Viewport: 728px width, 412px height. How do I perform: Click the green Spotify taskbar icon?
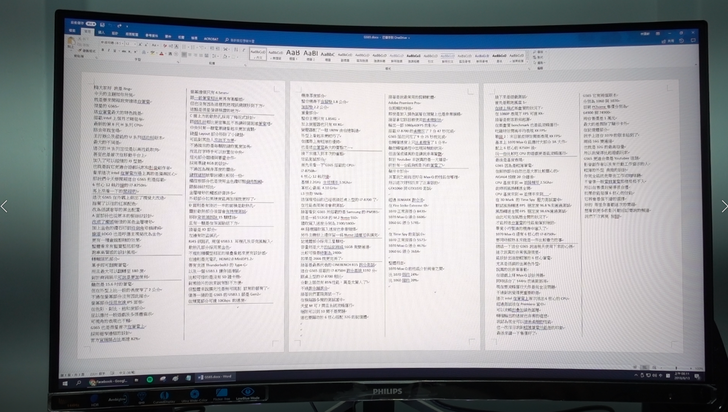point(150,379)
